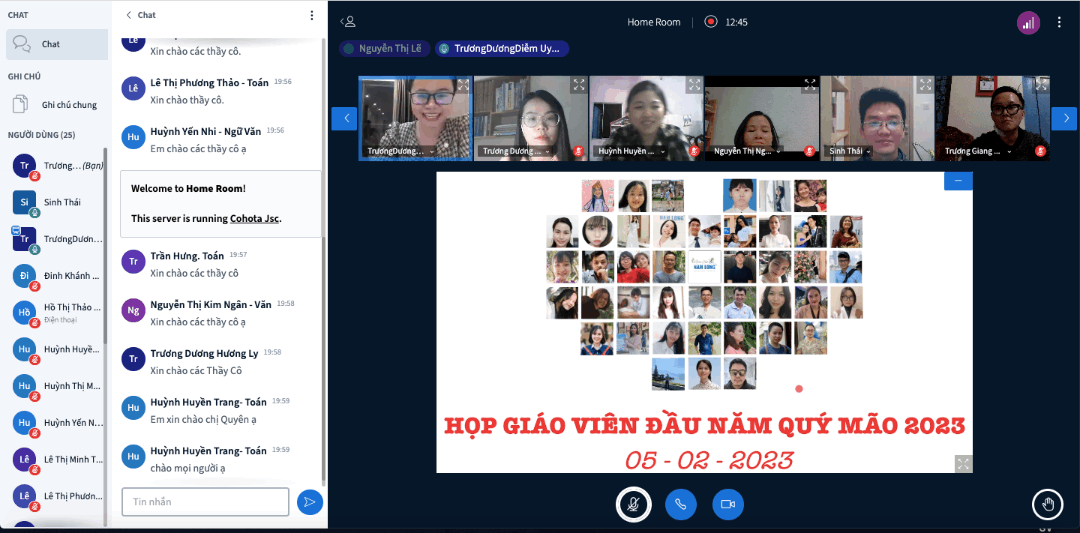
Task: Click the Tin nhắn message input field
Action: coord(205,501)
